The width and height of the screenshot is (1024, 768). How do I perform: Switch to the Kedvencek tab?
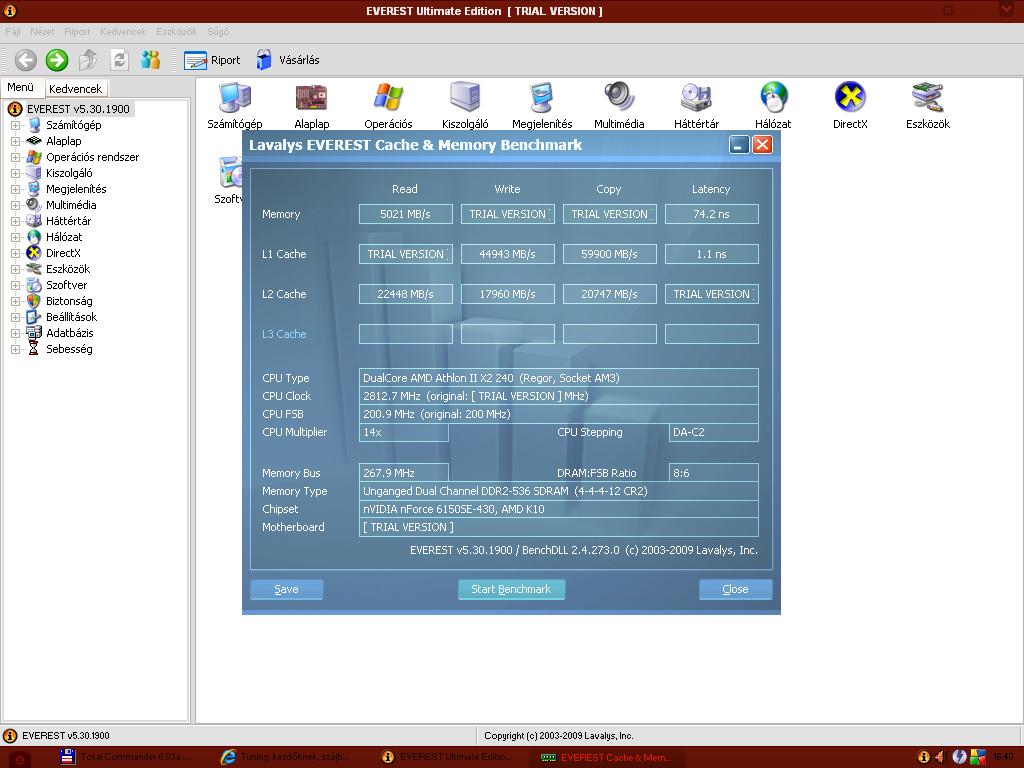pos(75,88)
